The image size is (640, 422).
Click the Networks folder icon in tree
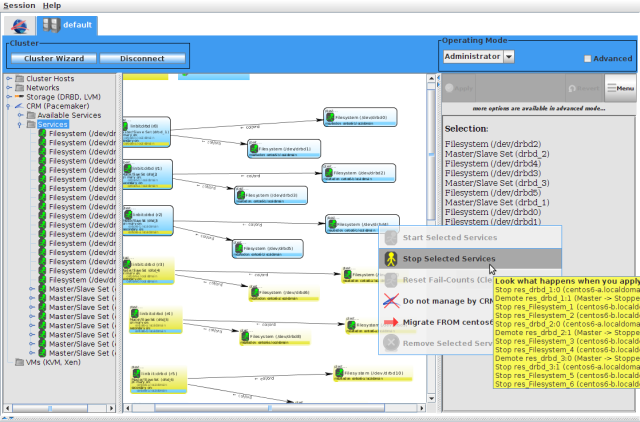[x=18, y=88]
